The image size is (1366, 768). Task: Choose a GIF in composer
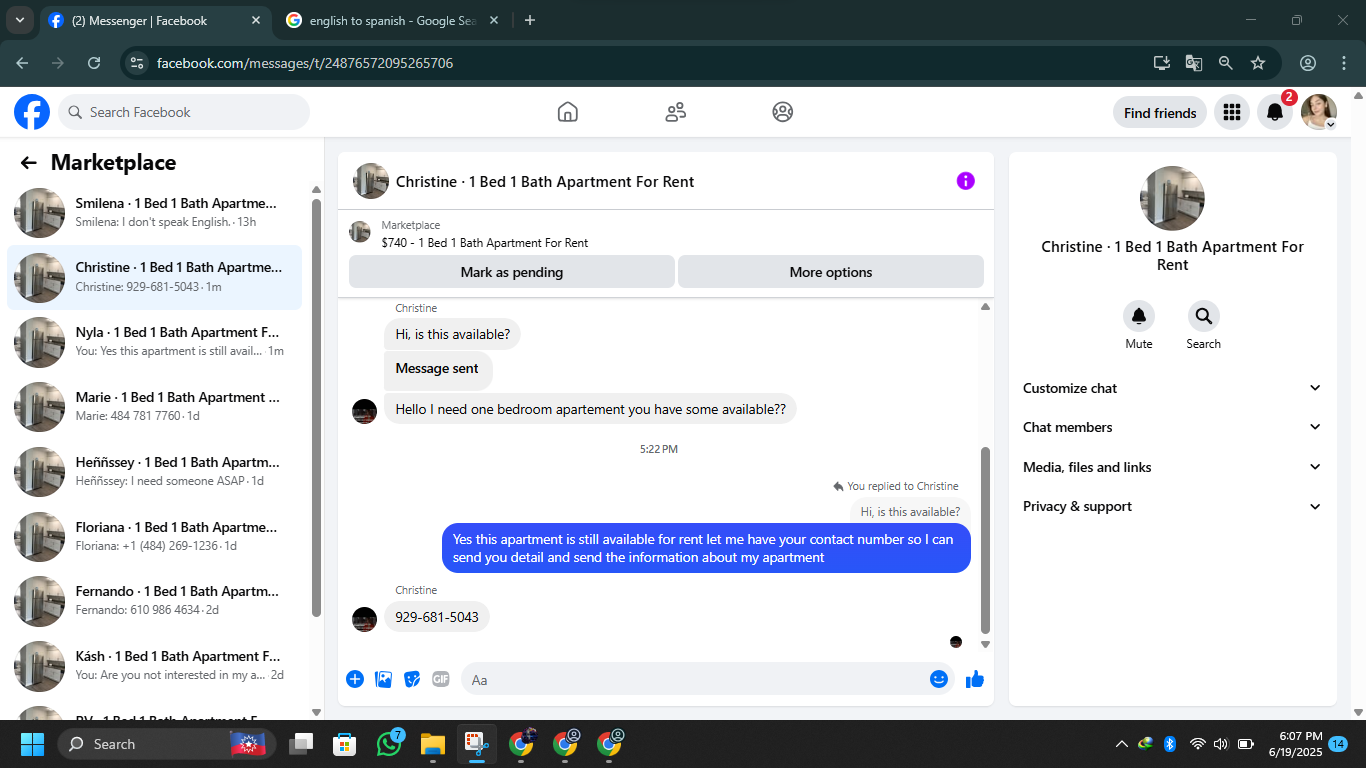441,679
